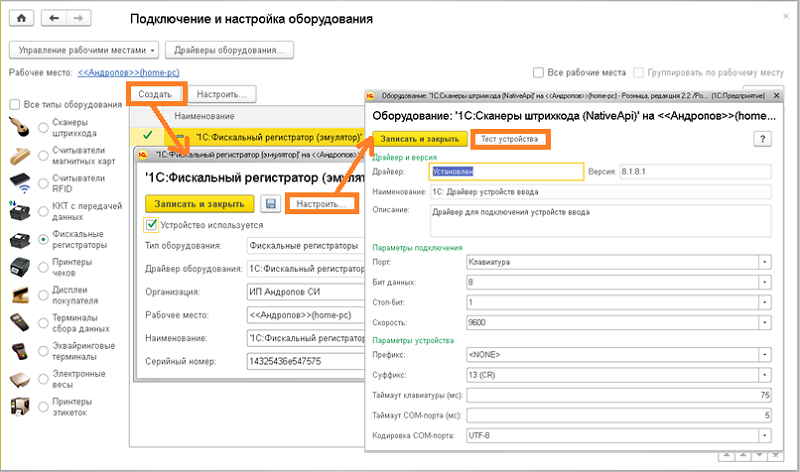
Task: Close the main equipment setup page
Action: pos(786,16)
